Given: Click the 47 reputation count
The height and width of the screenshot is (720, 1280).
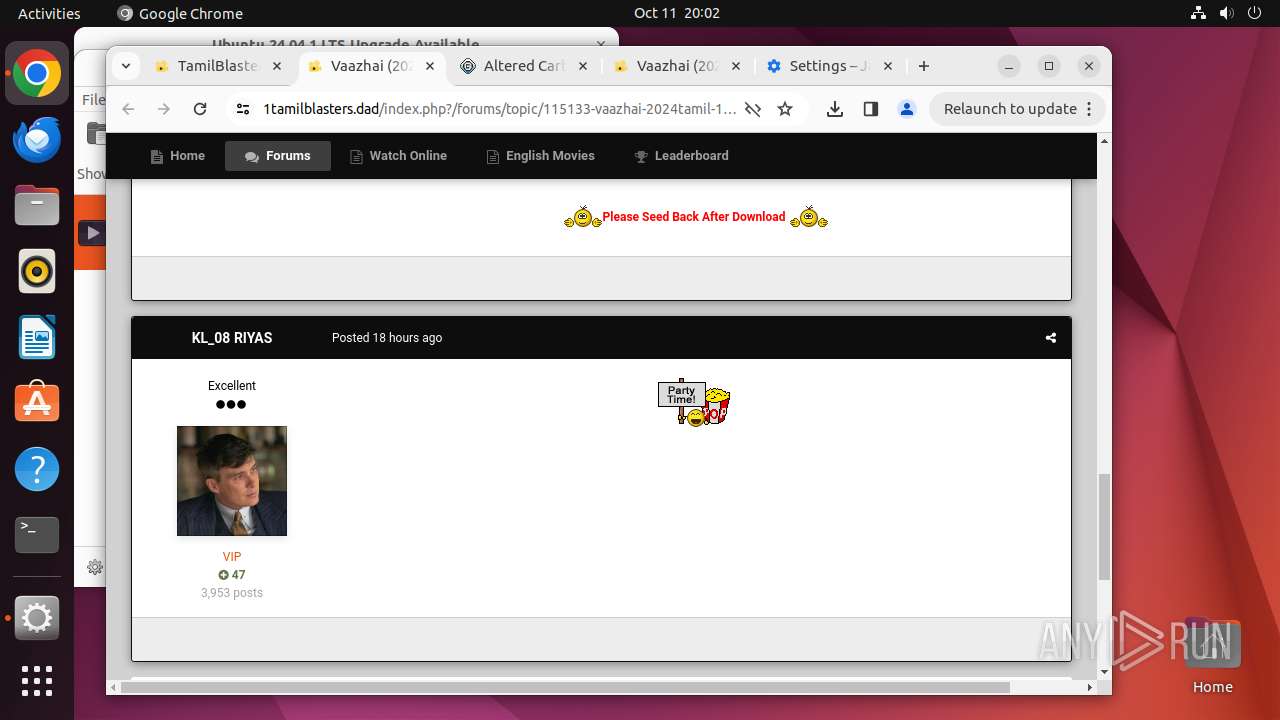Looking at the screenshot, I should coord(232,575).
